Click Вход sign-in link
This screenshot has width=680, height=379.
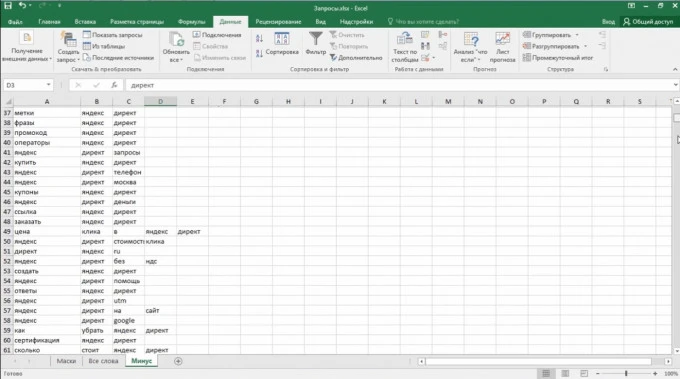pyautogui.click(x=608, y=21)
